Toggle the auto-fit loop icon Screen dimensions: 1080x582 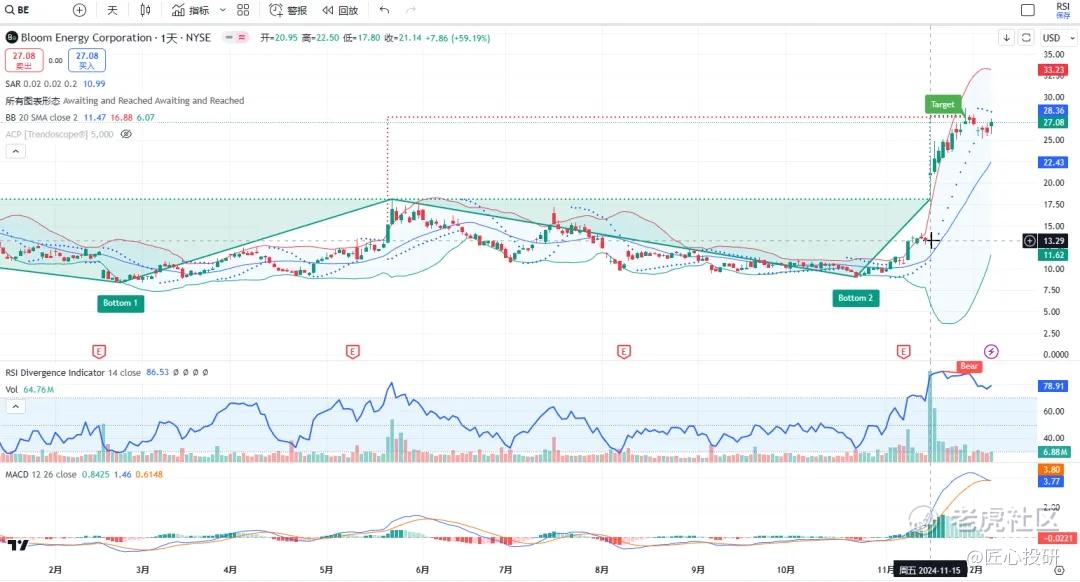[1026, 38]
